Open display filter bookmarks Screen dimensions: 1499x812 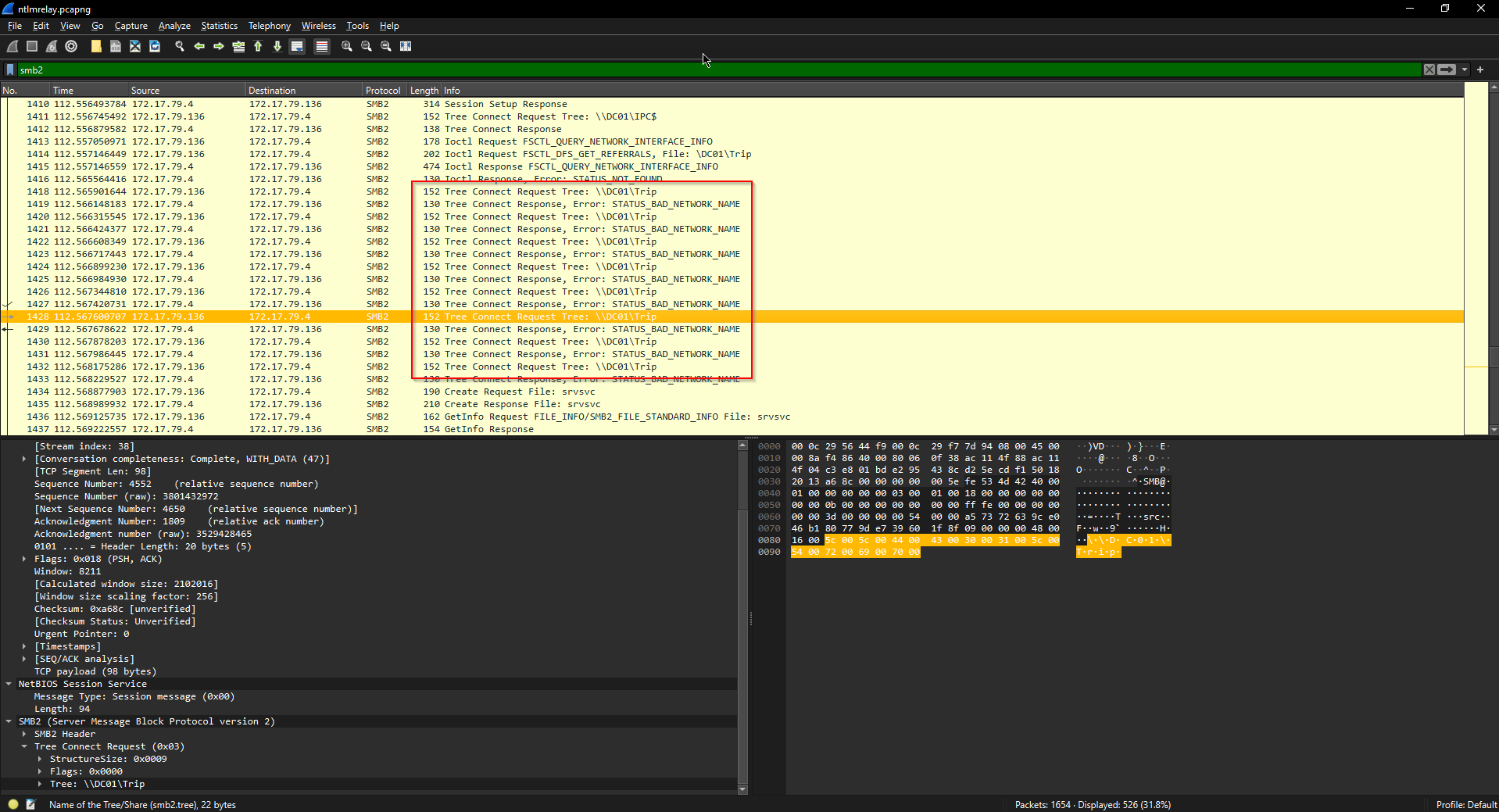[10, 70]
